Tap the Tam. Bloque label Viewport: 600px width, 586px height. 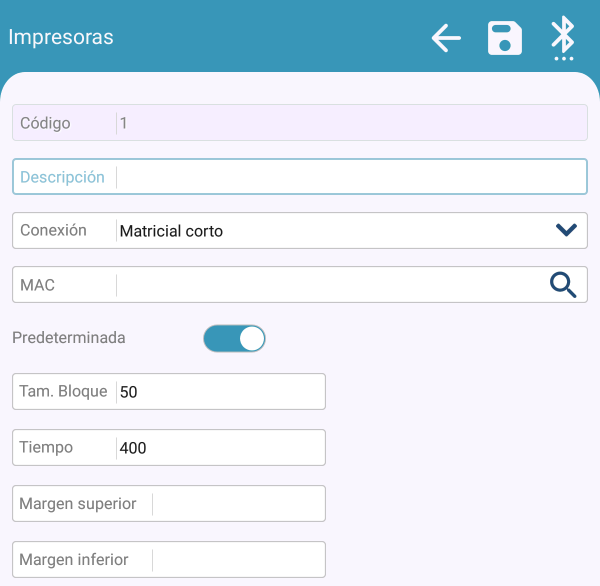tap(63, 391)
